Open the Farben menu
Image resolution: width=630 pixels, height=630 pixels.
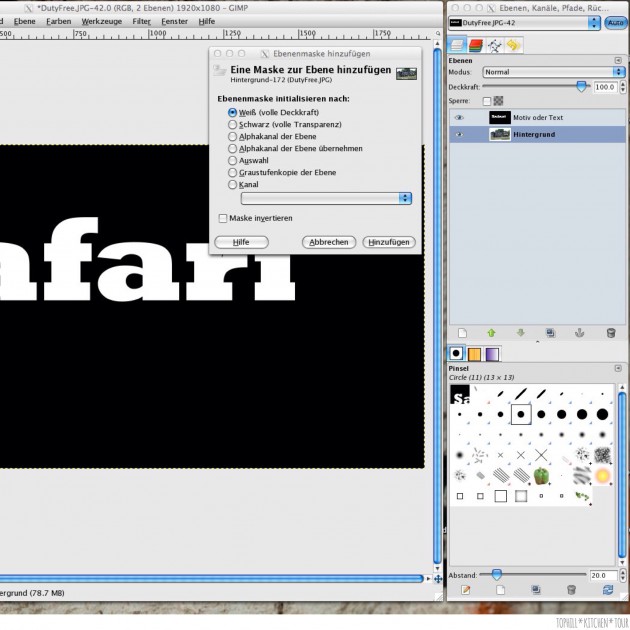pos(59,21)
